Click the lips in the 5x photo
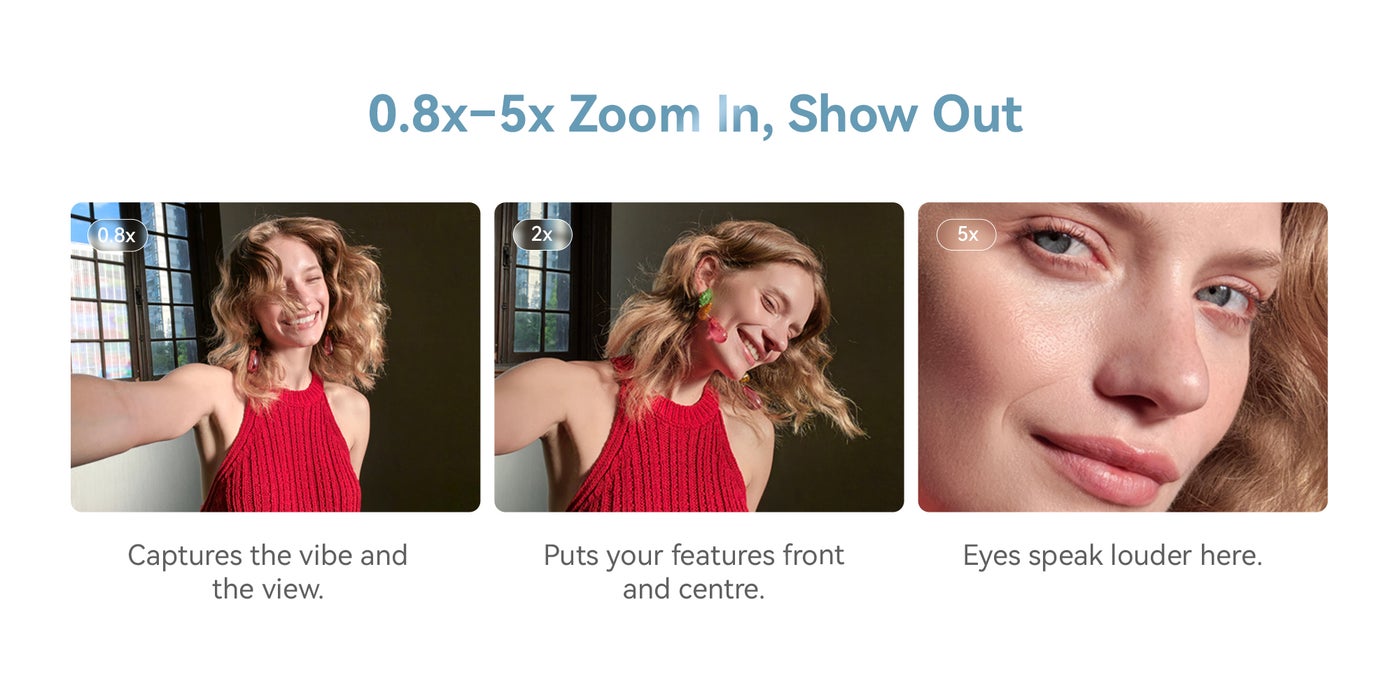The height and width of the screenshot is (700, 1400). pos(1105,465)
